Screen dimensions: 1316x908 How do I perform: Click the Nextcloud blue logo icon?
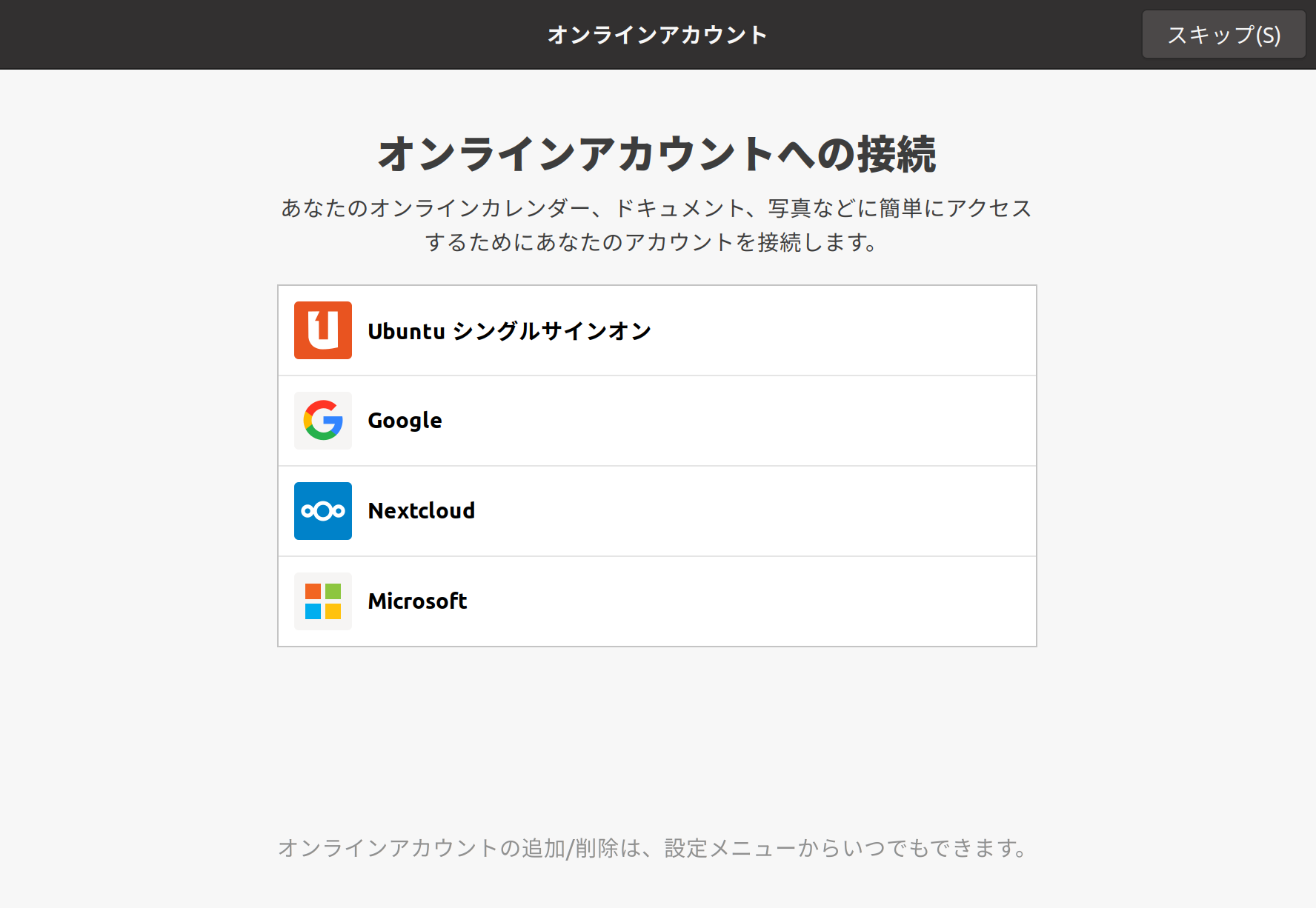coord(323,511)
